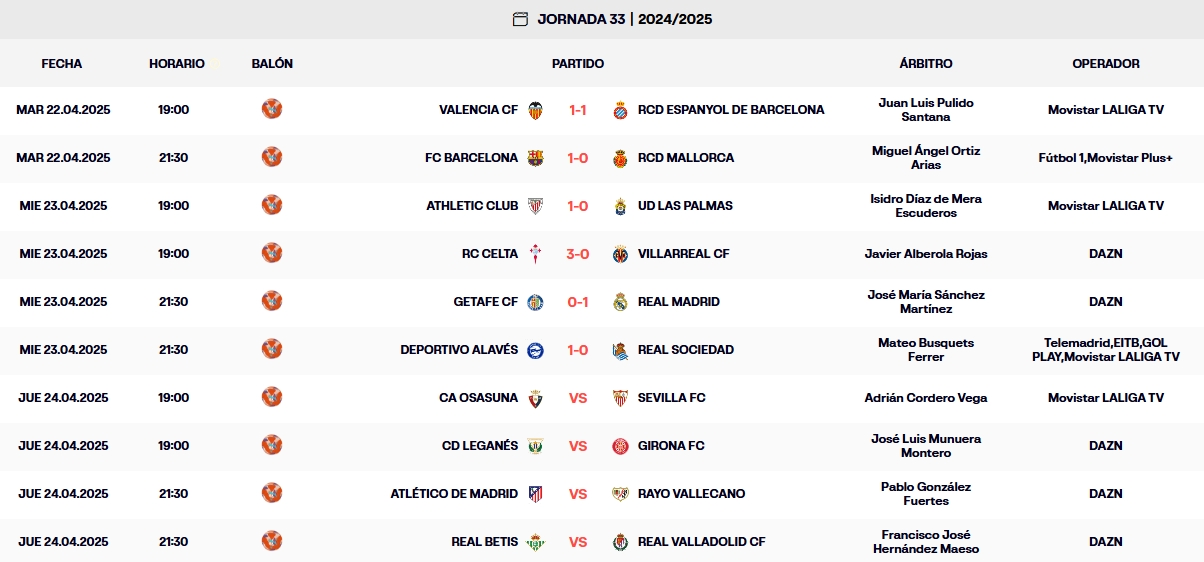
Task: Click the calendar icon beside Jornada 33
Action: [520, 19]
